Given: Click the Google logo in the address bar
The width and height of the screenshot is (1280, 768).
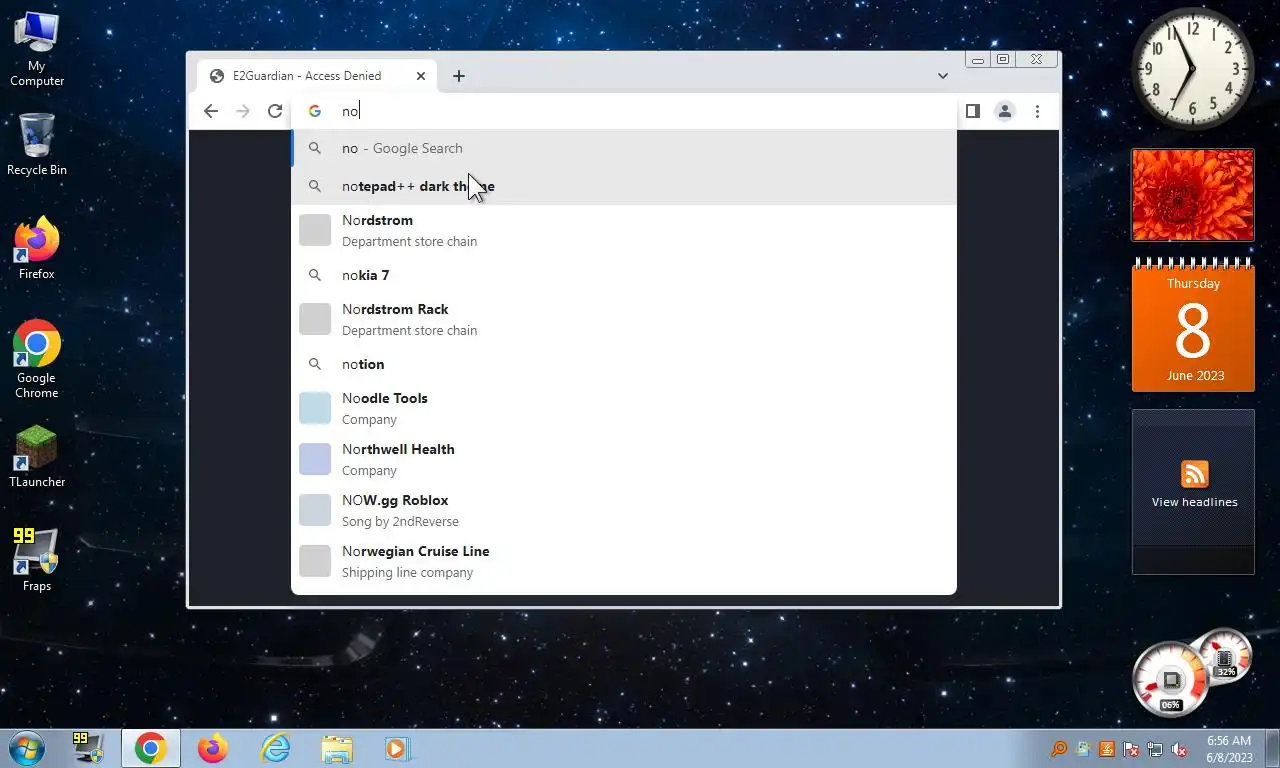Looking at the screenshot, I should [315, 111].
